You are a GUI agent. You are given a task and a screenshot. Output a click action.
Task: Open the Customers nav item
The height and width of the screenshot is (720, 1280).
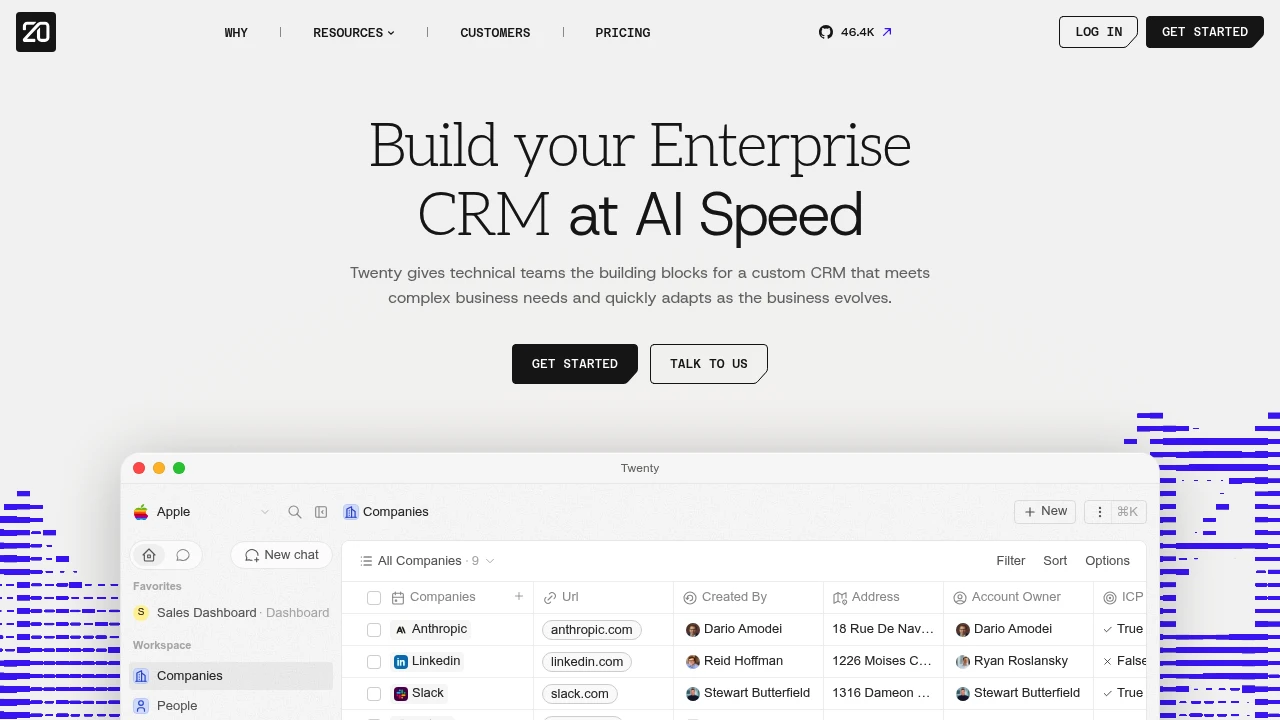coord(495,33)
